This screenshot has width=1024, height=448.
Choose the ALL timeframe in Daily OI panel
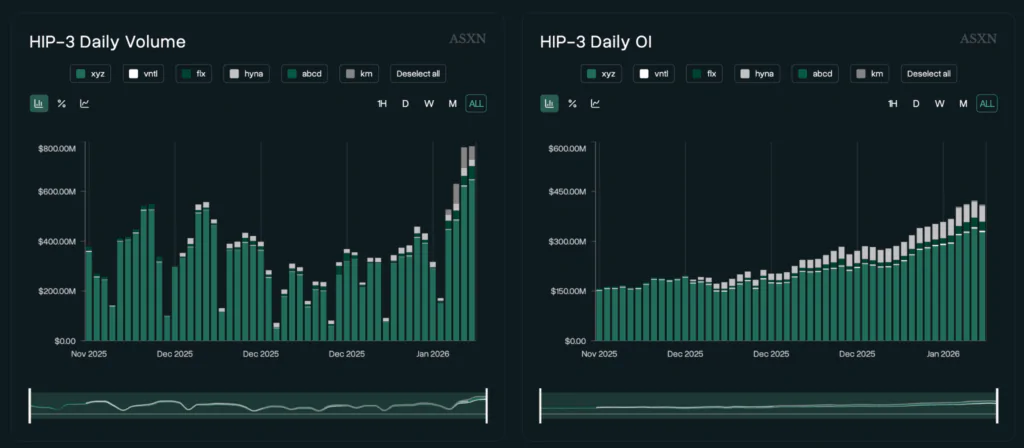986,103
